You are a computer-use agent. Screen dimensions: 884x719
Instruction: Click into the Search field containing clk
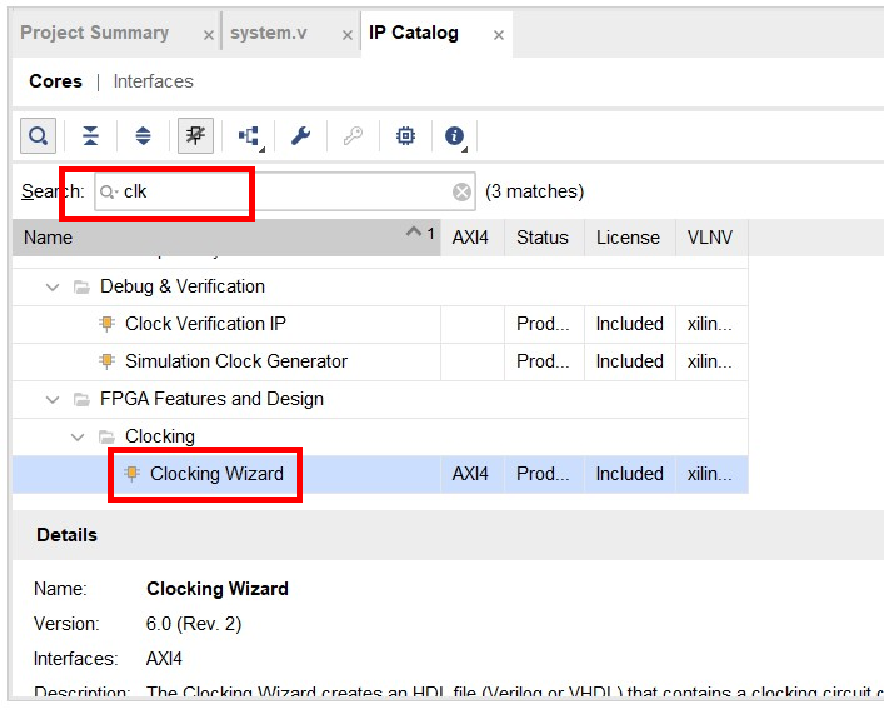[x=285, y=192]
